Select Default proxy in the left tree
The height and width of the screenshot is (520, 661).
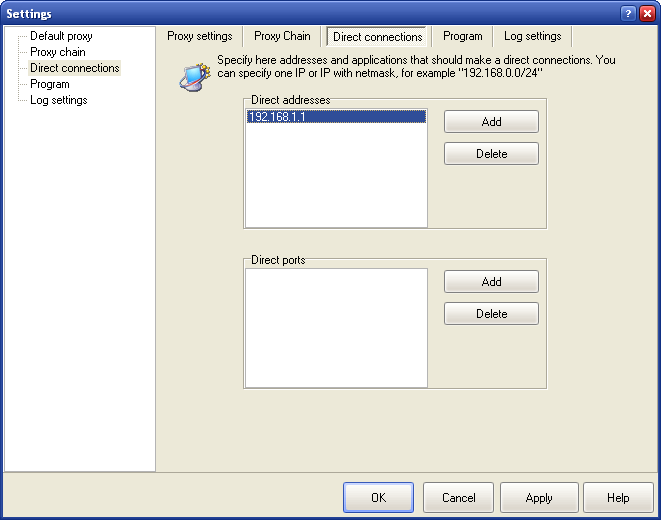(x=61, y=36)
